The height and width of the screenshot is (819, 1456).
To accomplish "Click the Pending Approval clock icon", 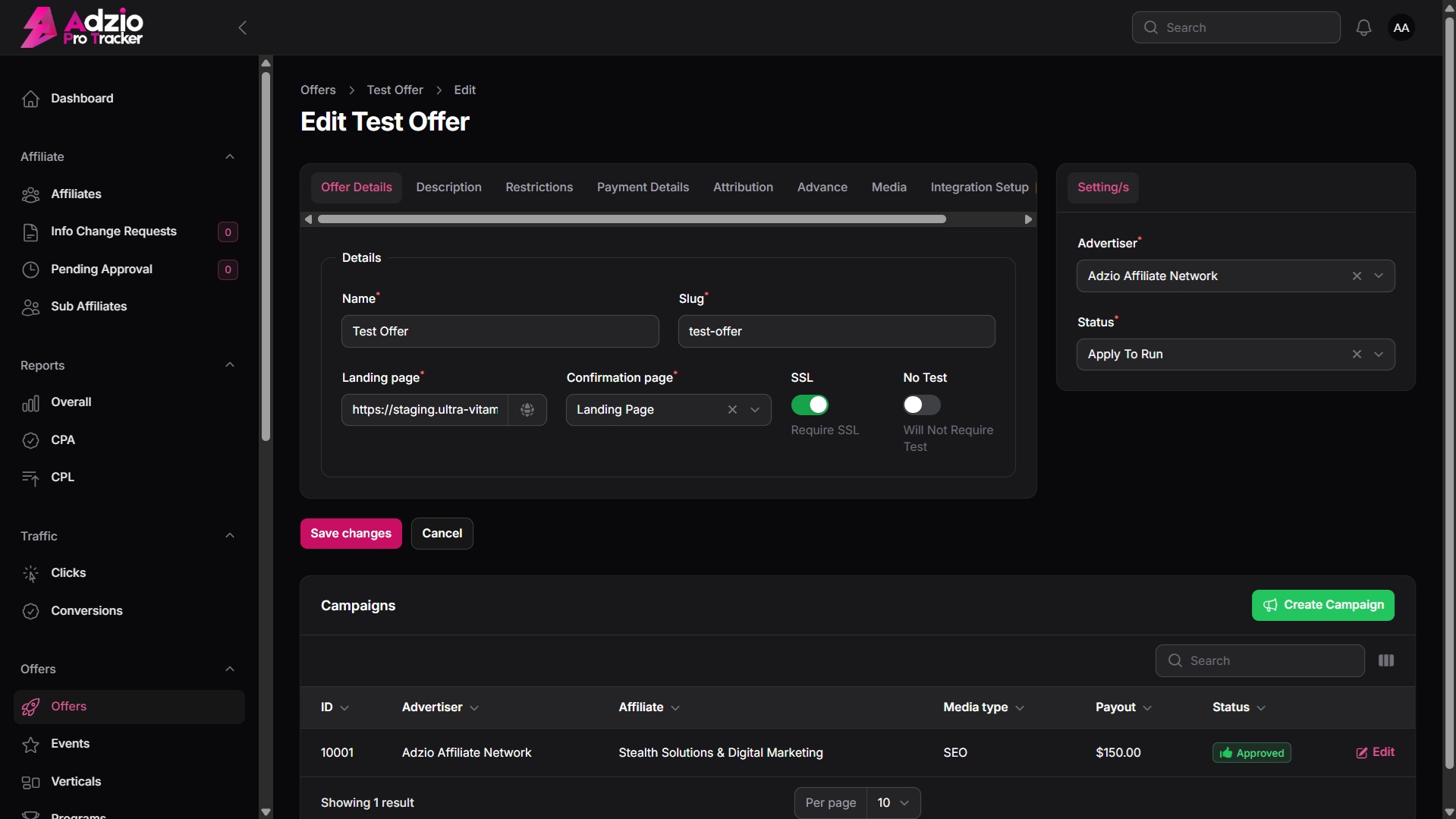I will pos(30,269).
